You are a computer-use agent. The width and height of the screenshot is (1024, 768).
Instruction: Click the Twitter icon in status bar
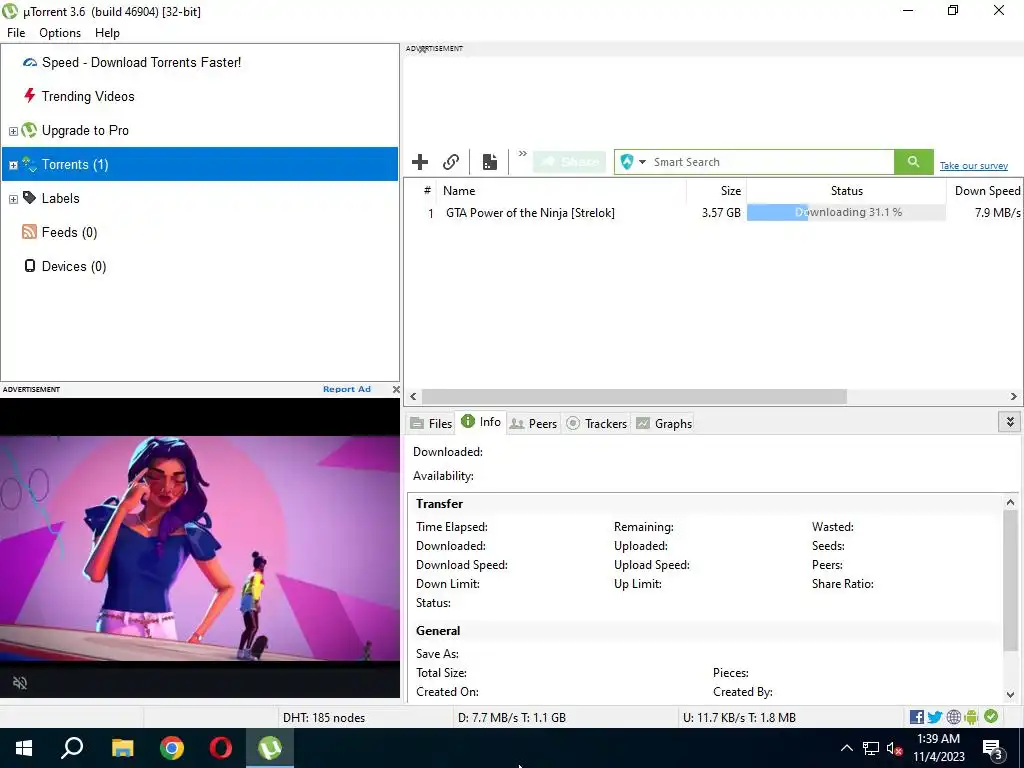(x=935, y=718)
